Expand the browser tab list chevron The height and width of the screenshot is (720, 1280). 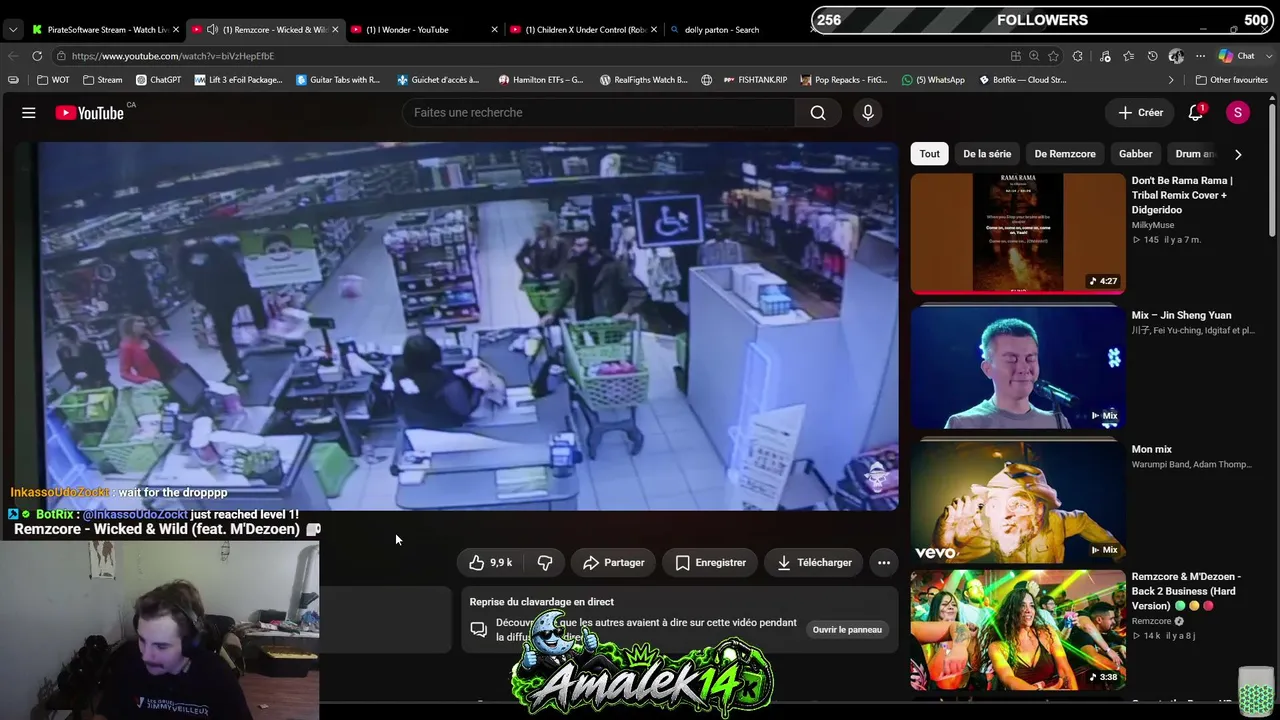pyautogui.click(x=12, y=30)
